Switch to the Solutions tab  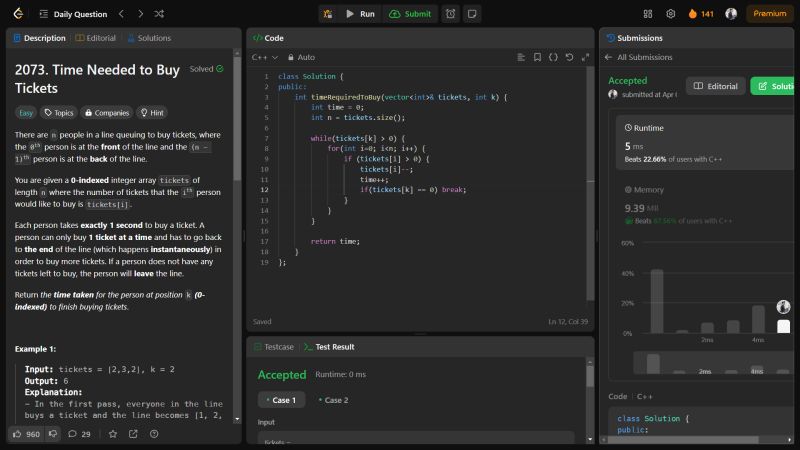coord(149,38)
